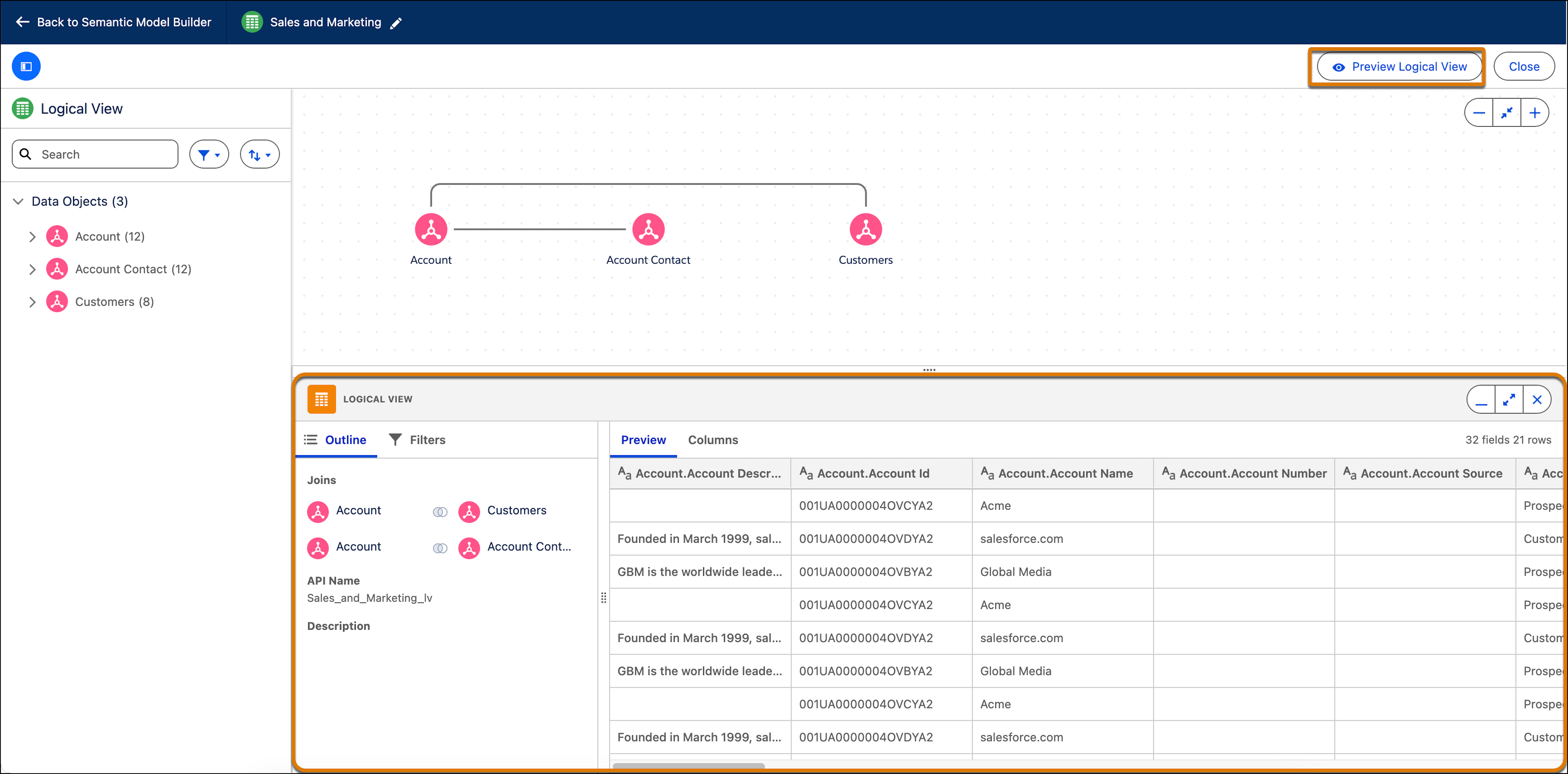
Task: Open the filter dropdown next to Search
Action: tap(209, 154)
